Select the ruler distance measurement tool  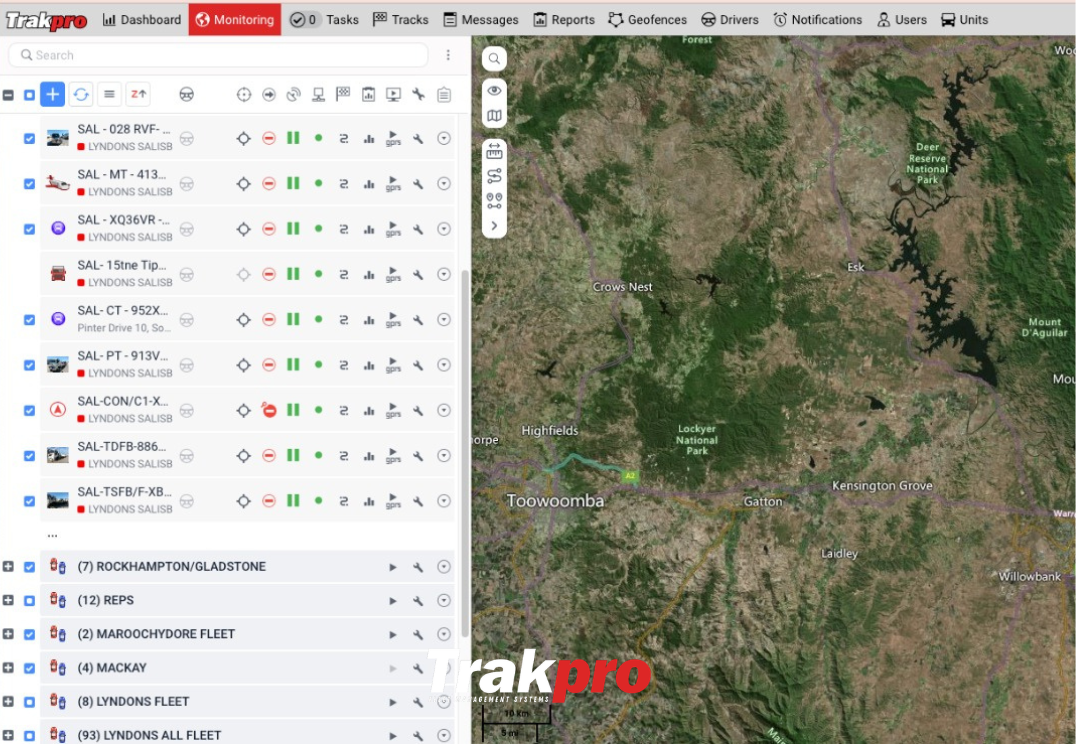click(494, 152)
